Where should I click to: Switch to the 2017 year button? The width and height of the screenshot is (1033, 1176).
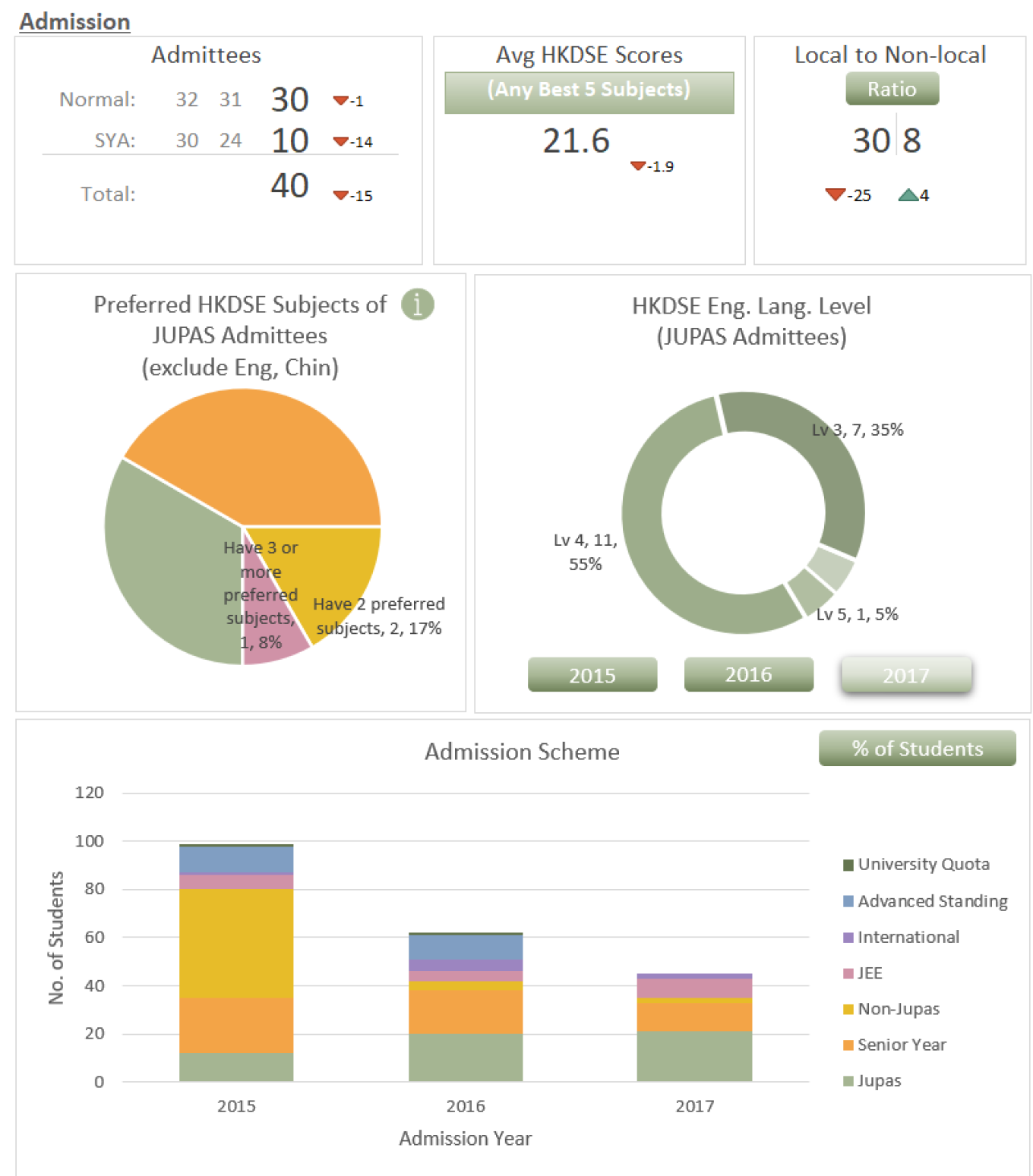point(905,675)
